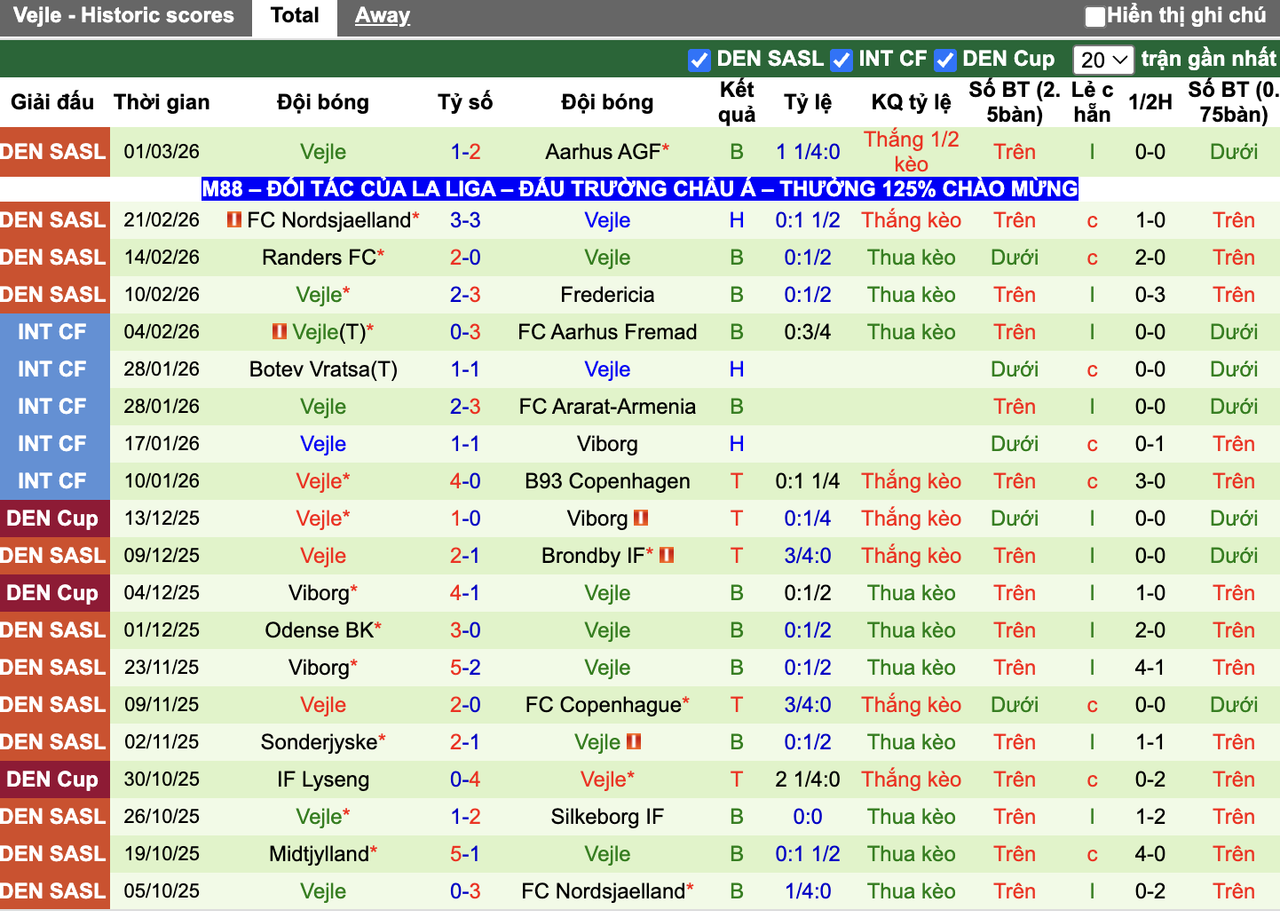Click red card icon beside Vejle 02/11/25
Viewport: 1280px width, 911px height.
pyautogui.click(x=634, y=742)
